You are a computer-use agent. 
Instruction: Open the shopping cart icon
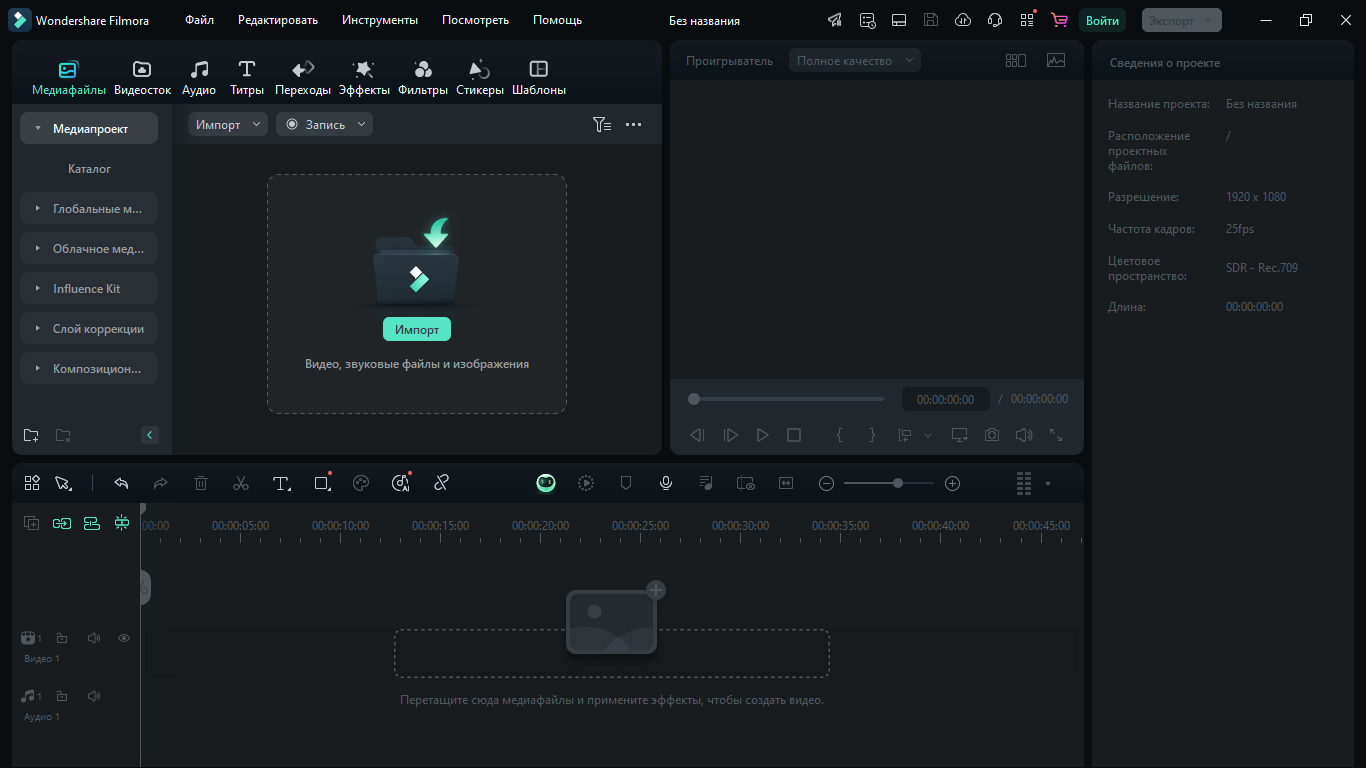coord(1059,20)
